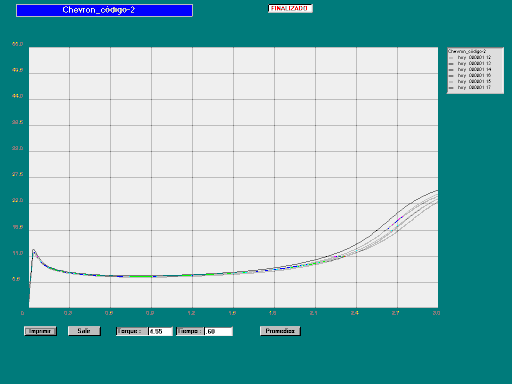
Task: Select the Tiempo value field
Action: [218, 331]
